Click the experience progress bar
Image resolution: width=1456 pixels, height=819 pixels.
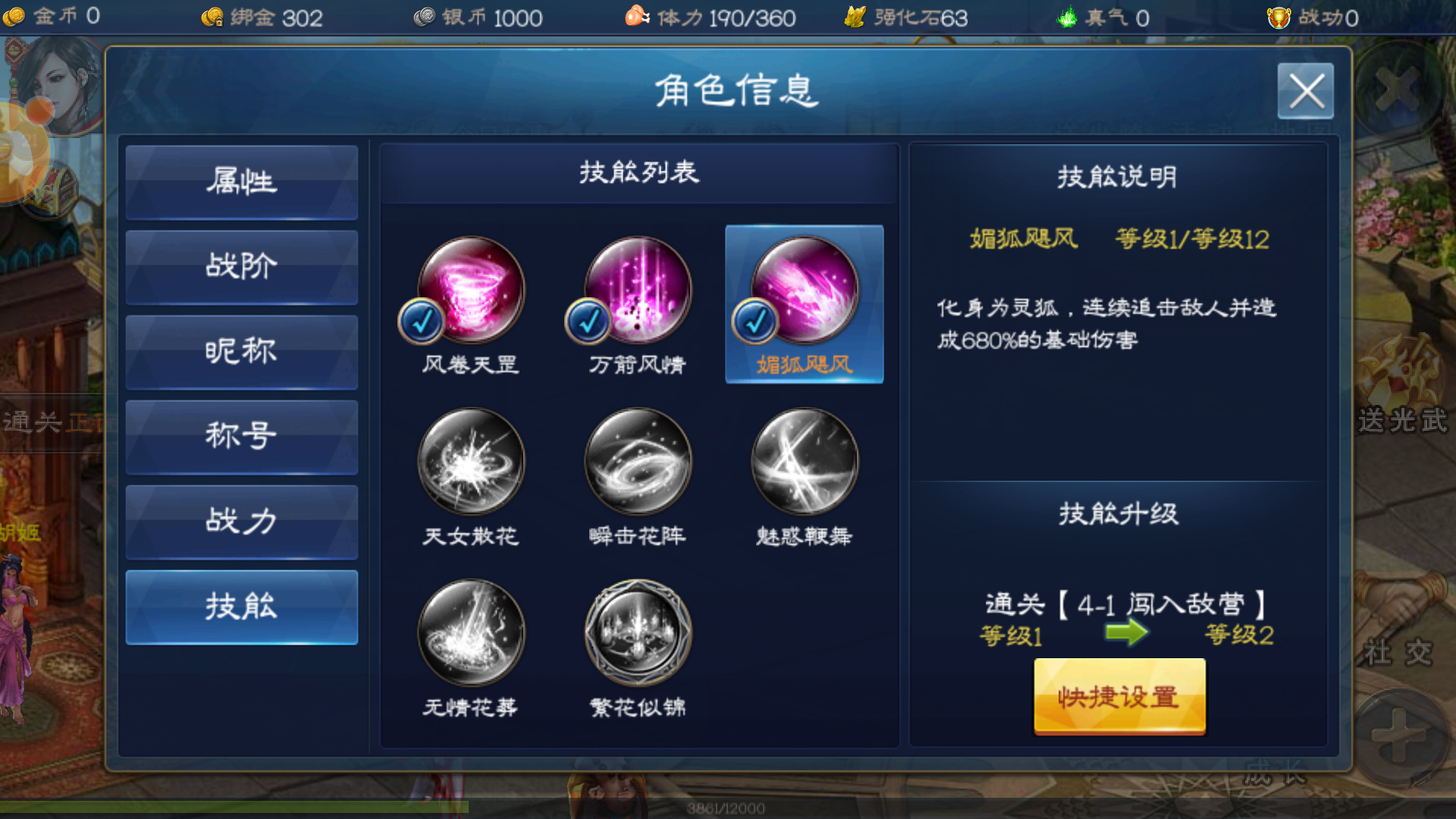coord(728,808)
